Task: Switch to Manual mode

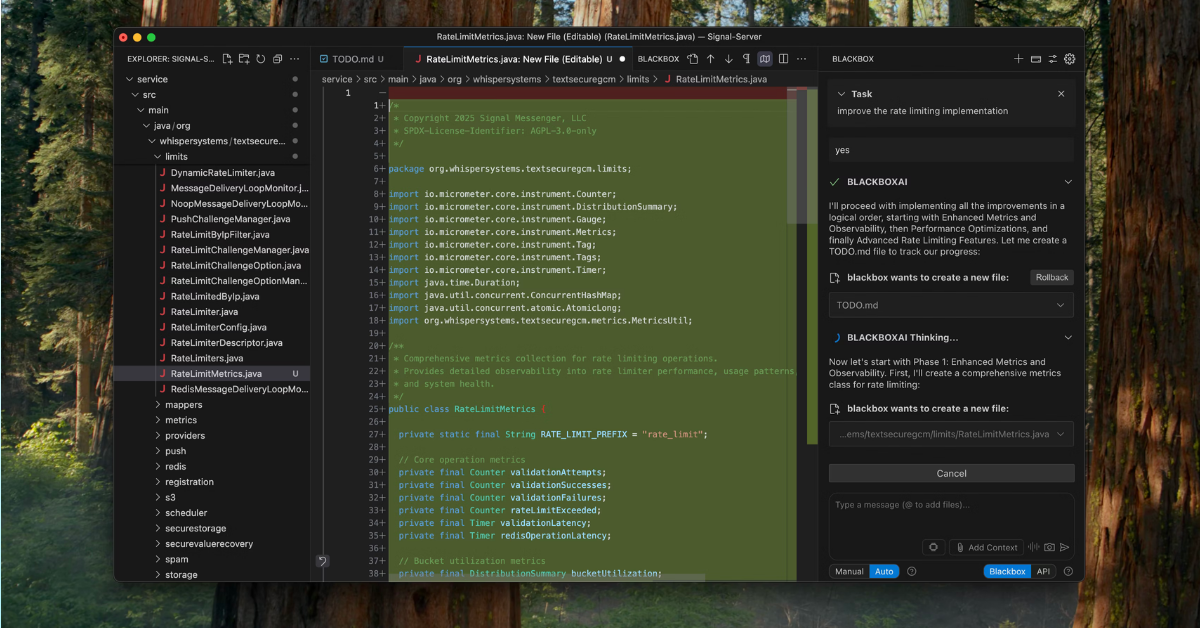Action: (849, 572)
